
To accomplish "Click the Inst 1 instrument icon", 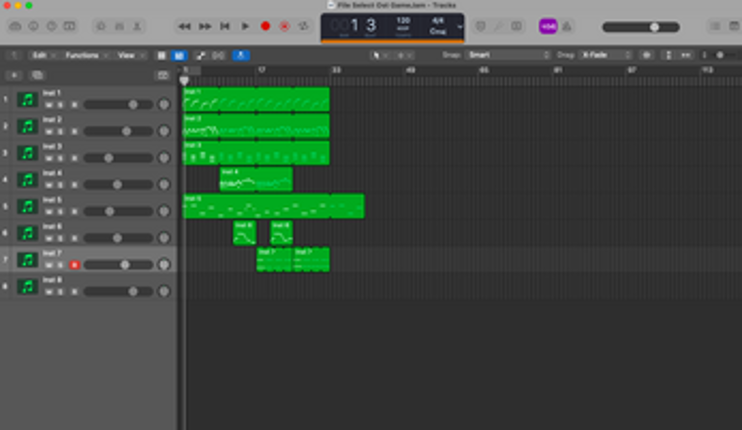I will pos(28,99).
